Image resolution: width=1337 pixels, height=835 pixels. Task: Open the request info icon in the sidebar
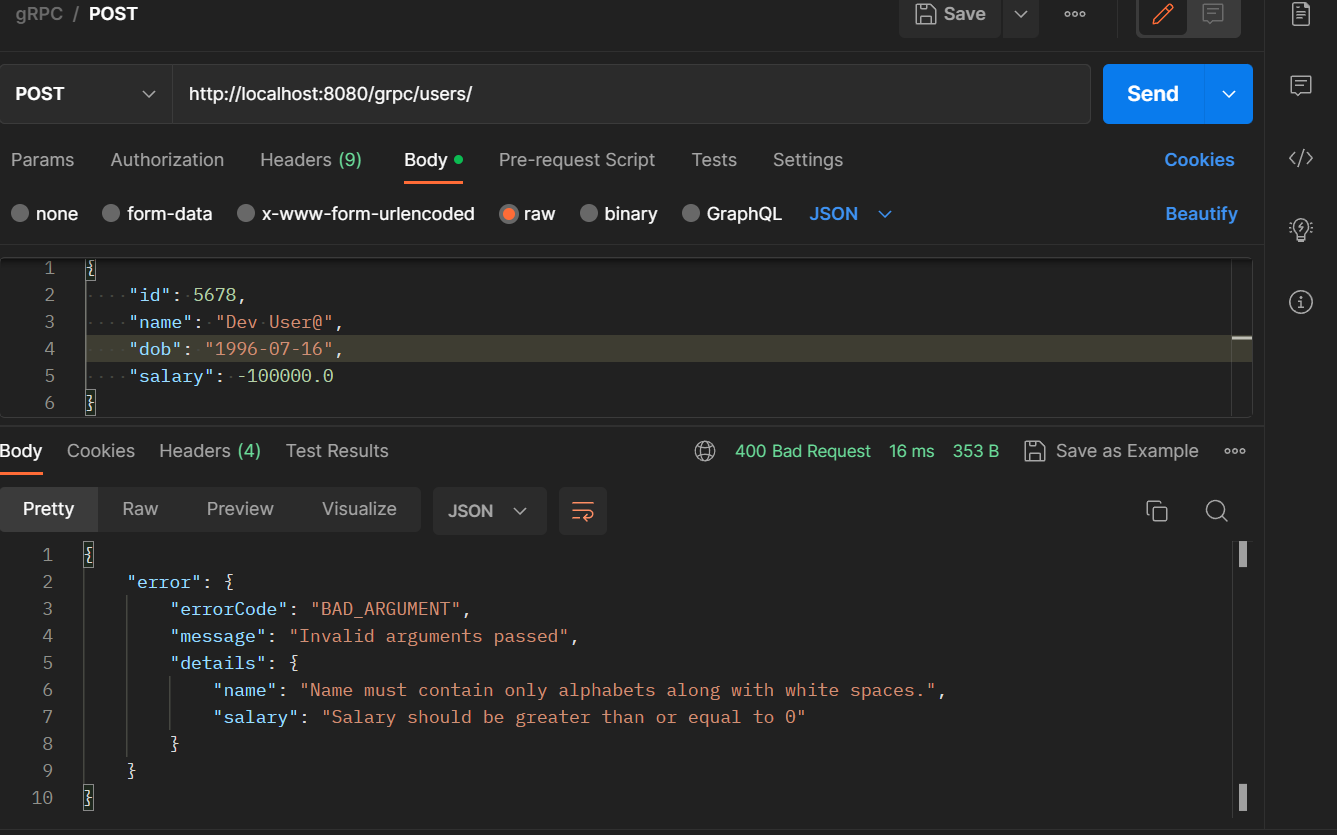pyautogui.click(x=1301, y=302)
